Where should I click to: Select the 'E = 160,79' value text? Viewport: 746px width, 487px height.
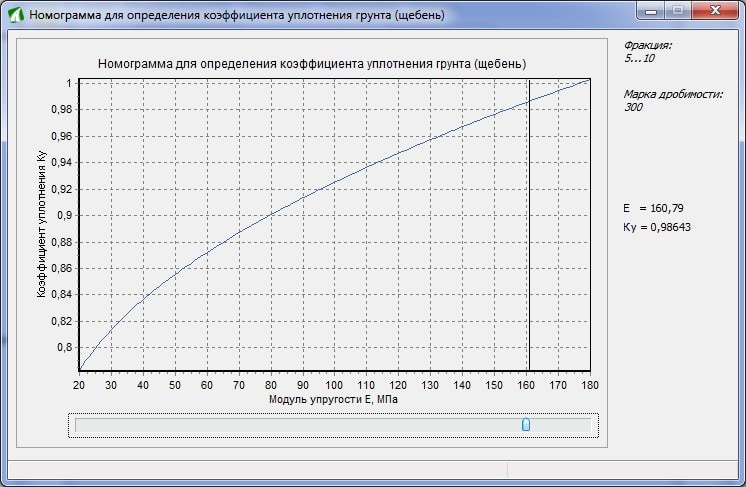click(653, 208)
